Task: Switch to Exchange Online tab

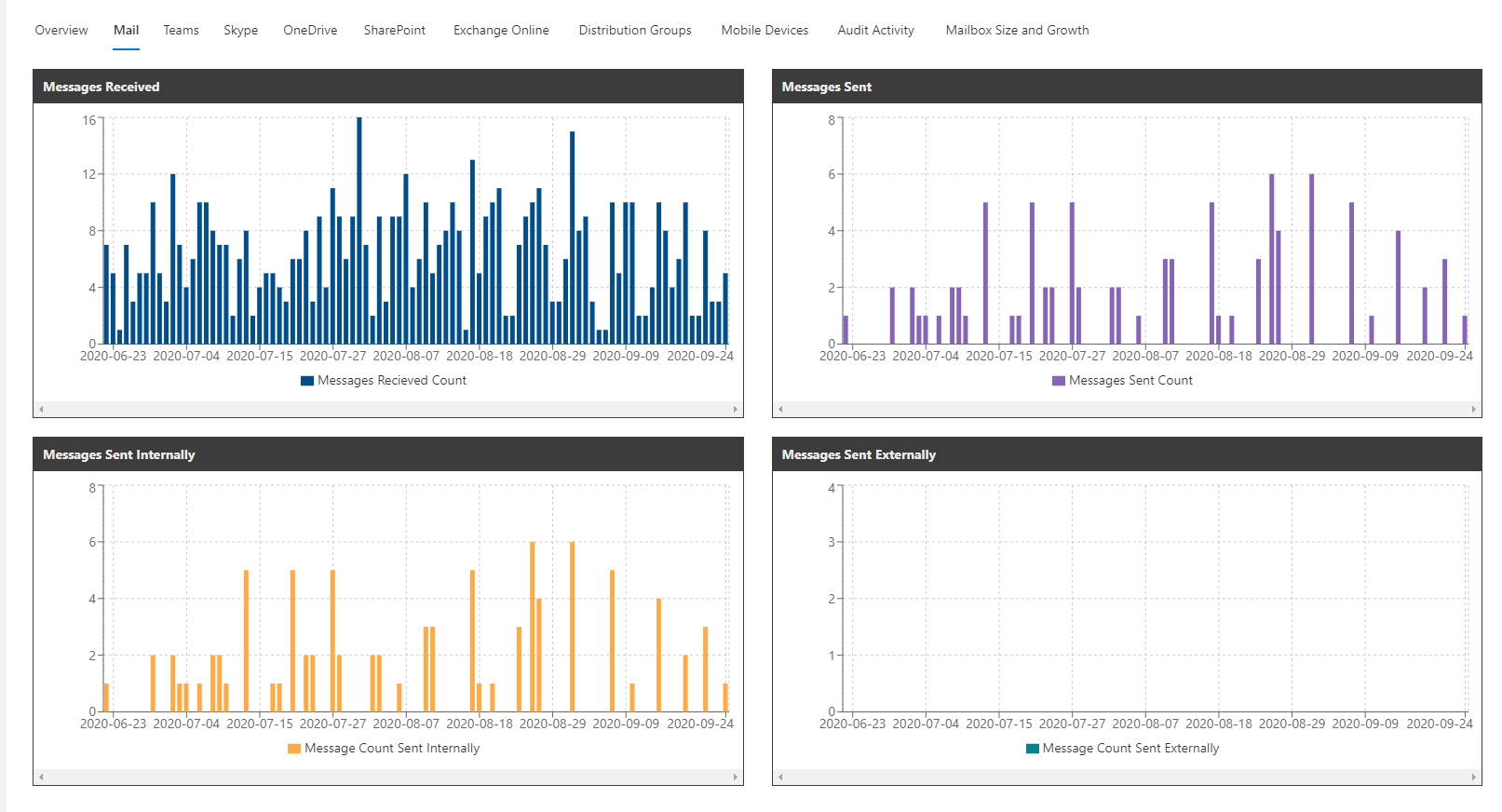Action: (x=501, y=30)
